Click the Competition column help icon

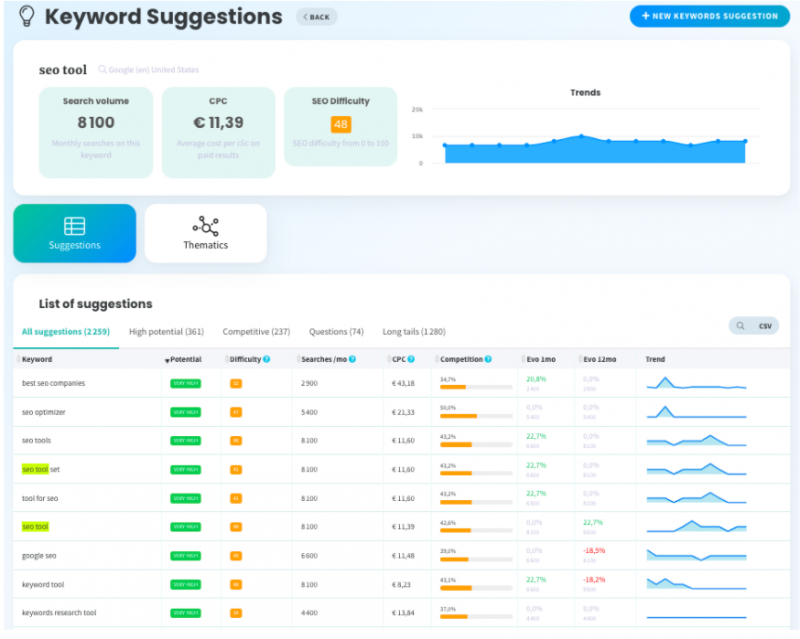tap(488, 359)
